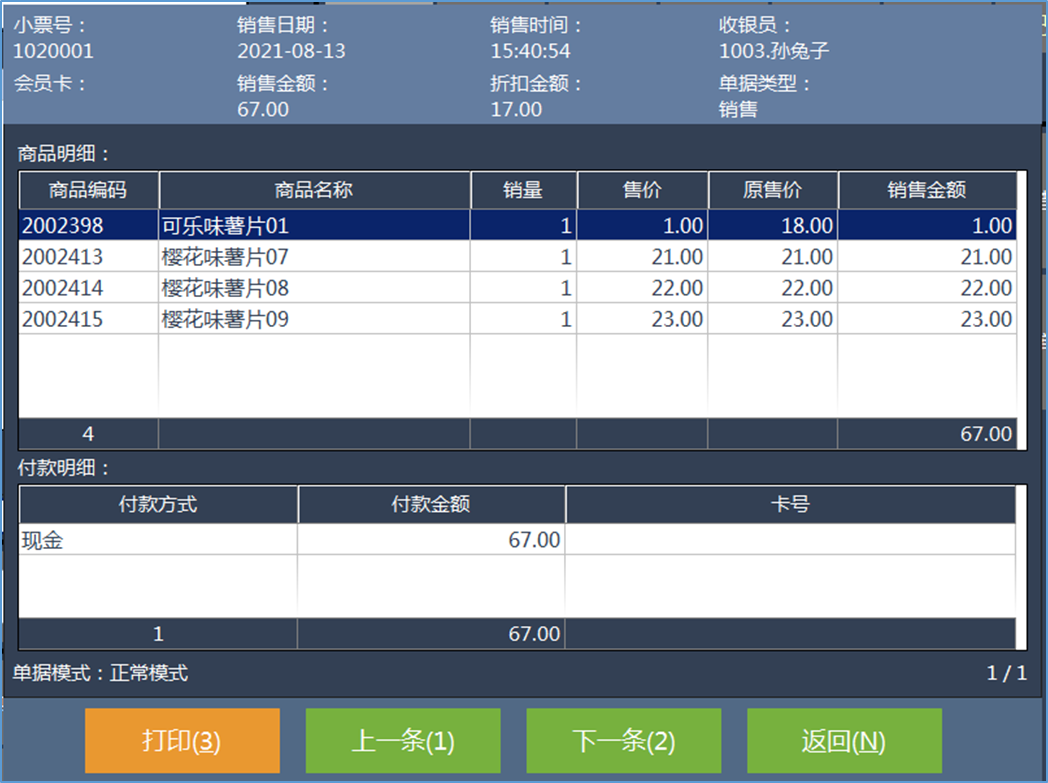
Task: Click the 付款方式 column header
Action: 158,504
